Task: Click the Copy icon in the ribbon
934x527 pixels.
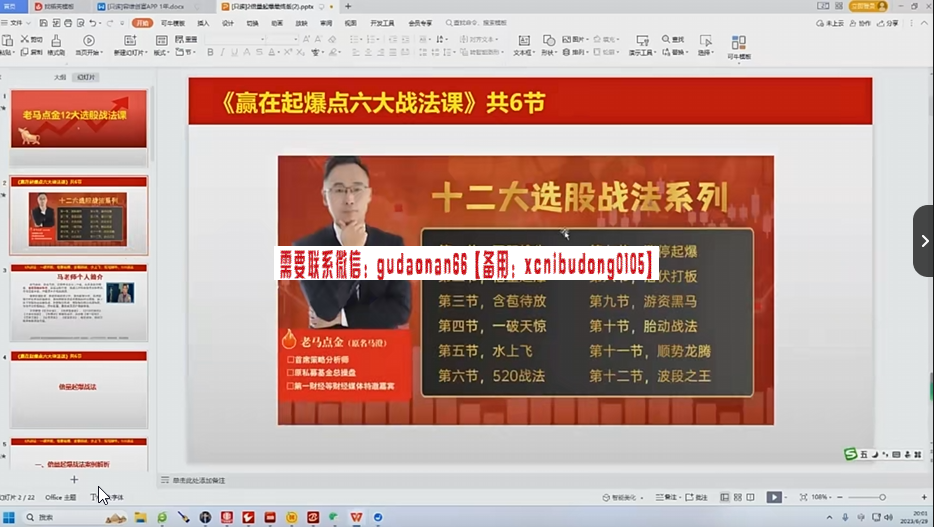Action: (24, 52)
